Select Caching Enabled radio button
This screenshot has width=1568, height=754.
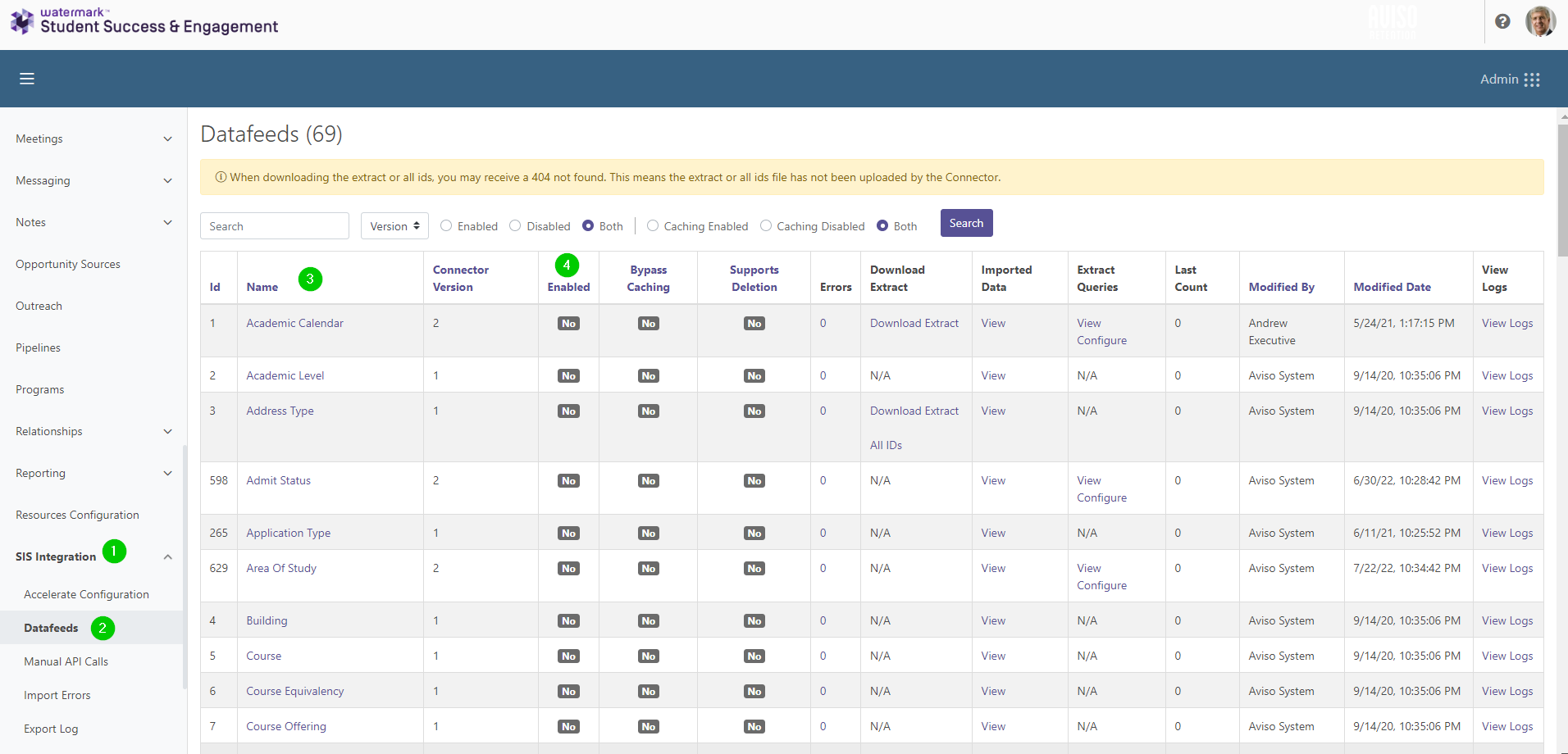coord(653,225)
